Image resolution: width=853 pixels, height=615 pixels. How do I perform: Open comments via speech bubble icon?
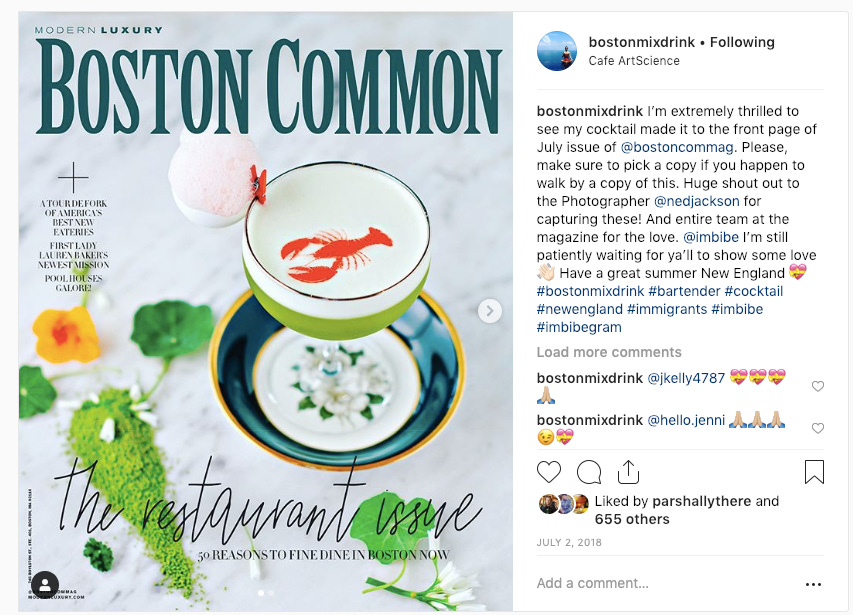589,472
